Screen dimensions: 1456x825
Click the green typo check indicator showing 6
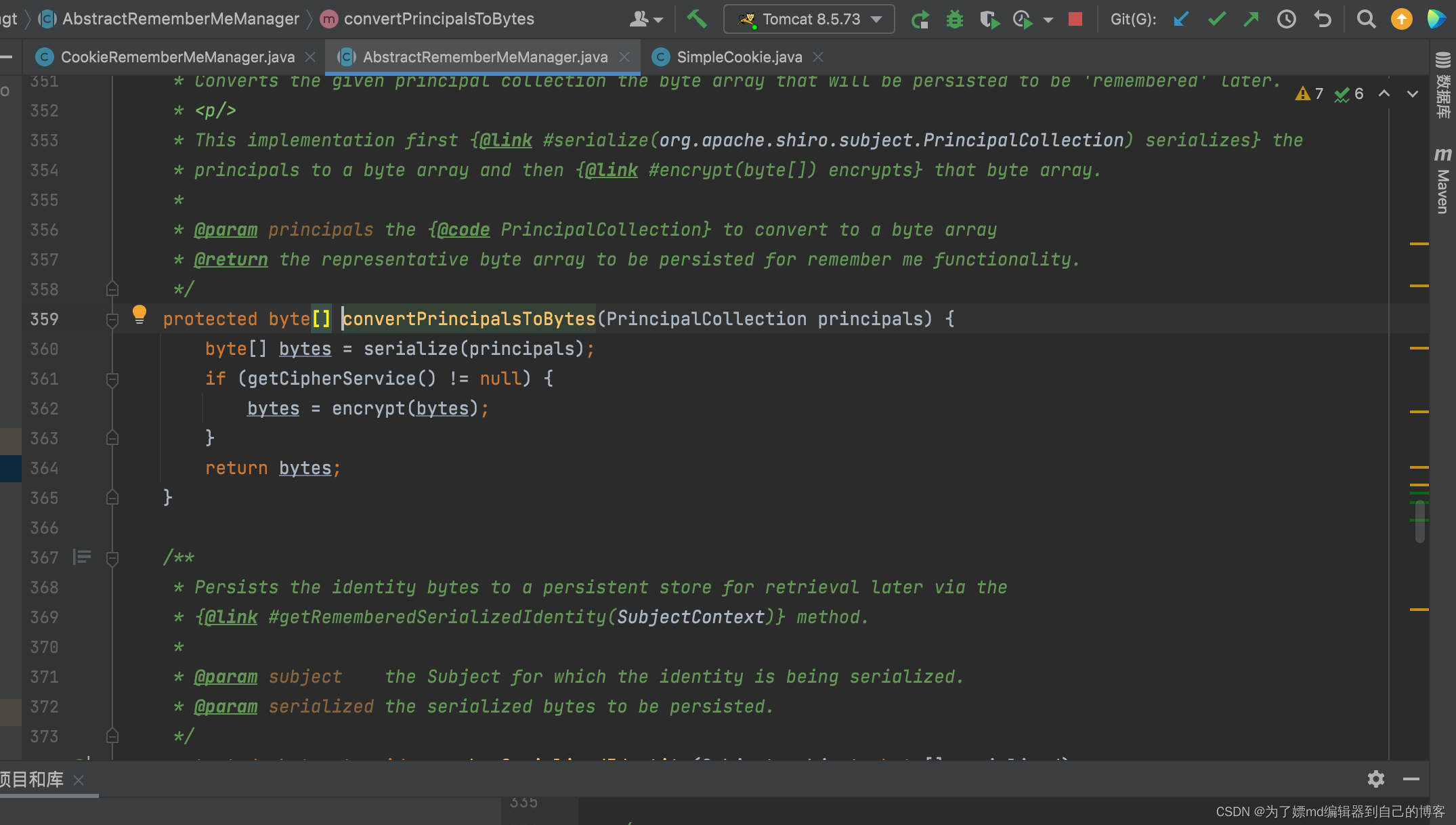[1348, 93]
